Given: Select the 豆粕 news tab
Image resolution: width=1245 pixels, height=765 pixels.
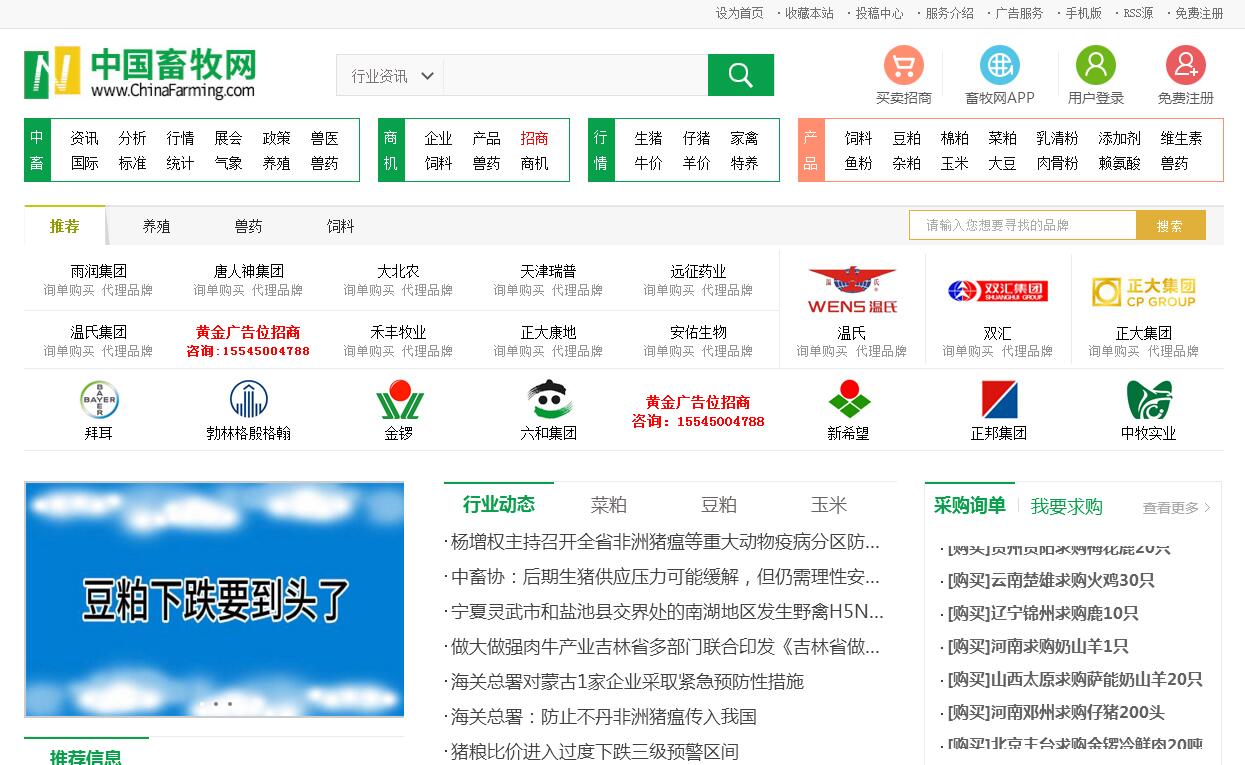Looking at the screenshot, I should (718, 505).
